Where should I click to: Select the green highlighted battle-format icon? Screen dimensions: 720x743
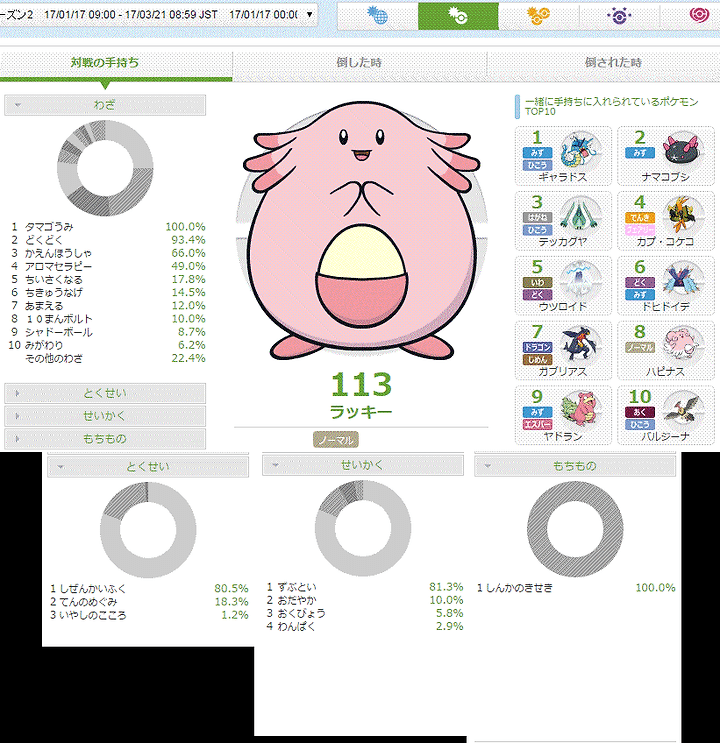tap(458, 16)
